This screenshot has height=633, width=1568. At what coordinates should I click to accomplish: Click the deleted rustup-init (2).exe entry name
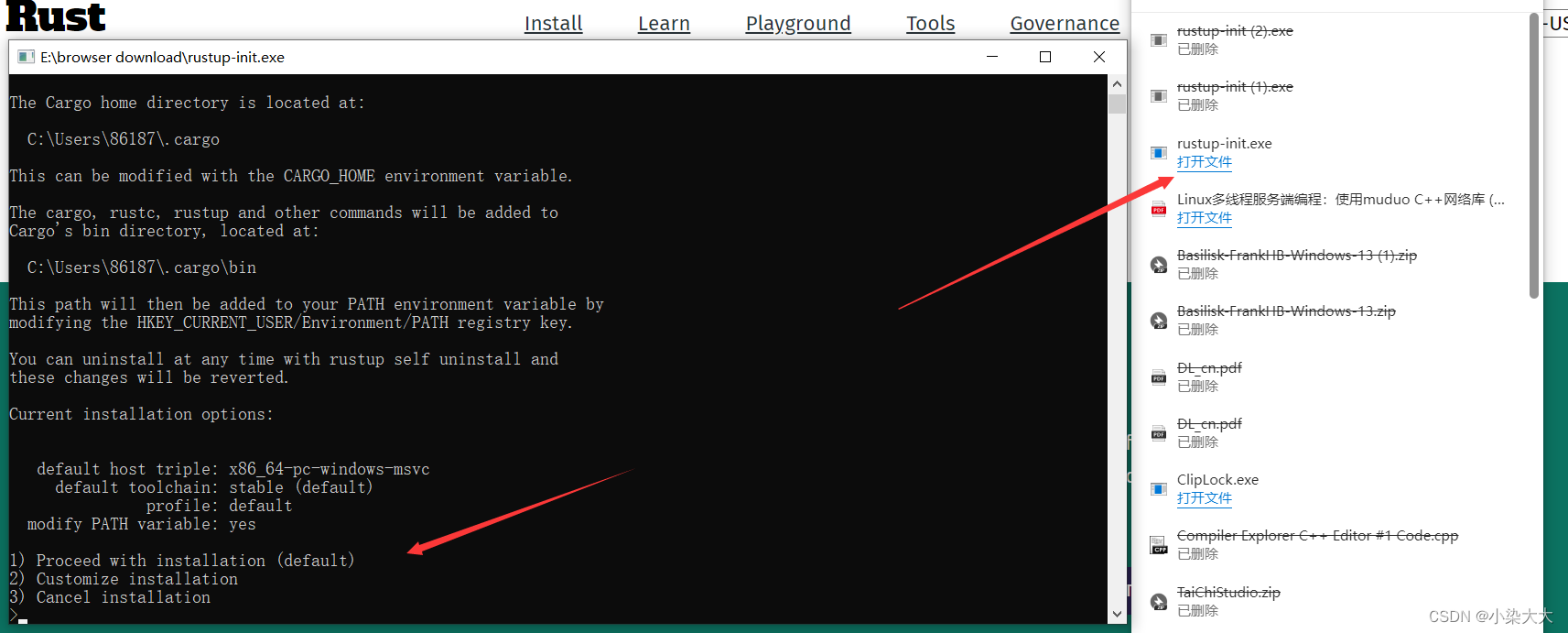[1235, 31]
